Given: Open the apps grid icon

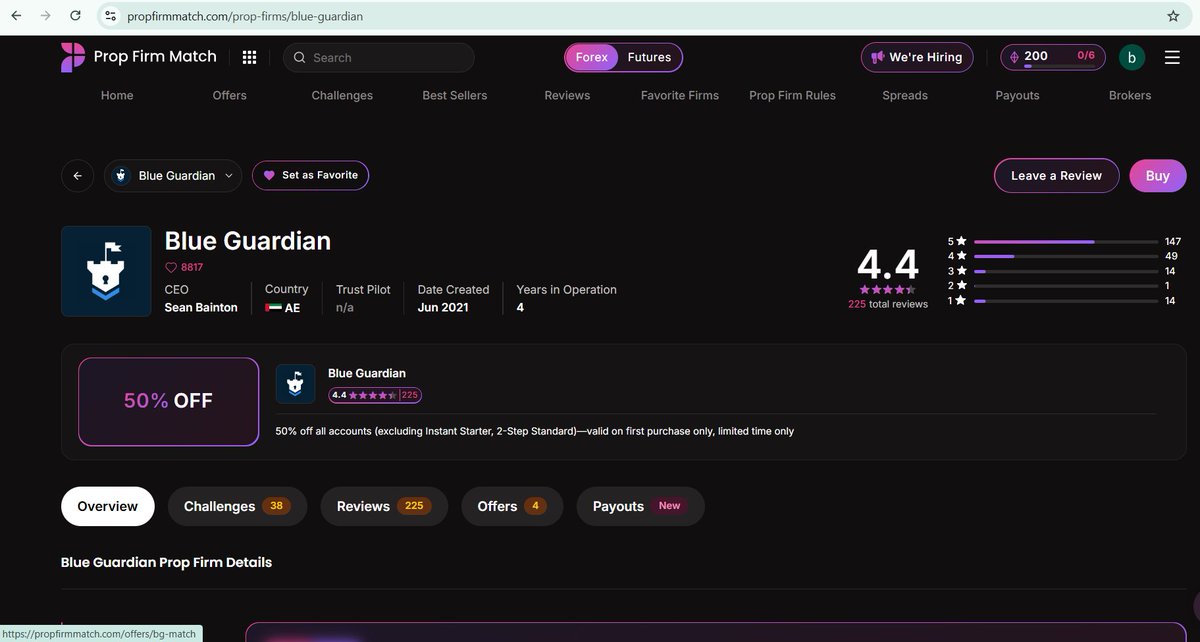Looking at the screenshot, I should tap(249, 58).
